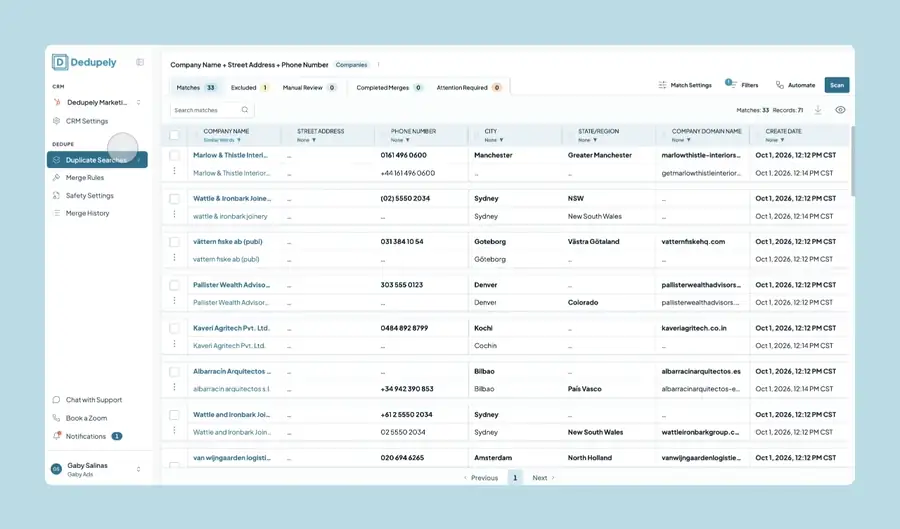Open CRM Settings gear icon
The image size is (900, 529).
click(56, 121)
